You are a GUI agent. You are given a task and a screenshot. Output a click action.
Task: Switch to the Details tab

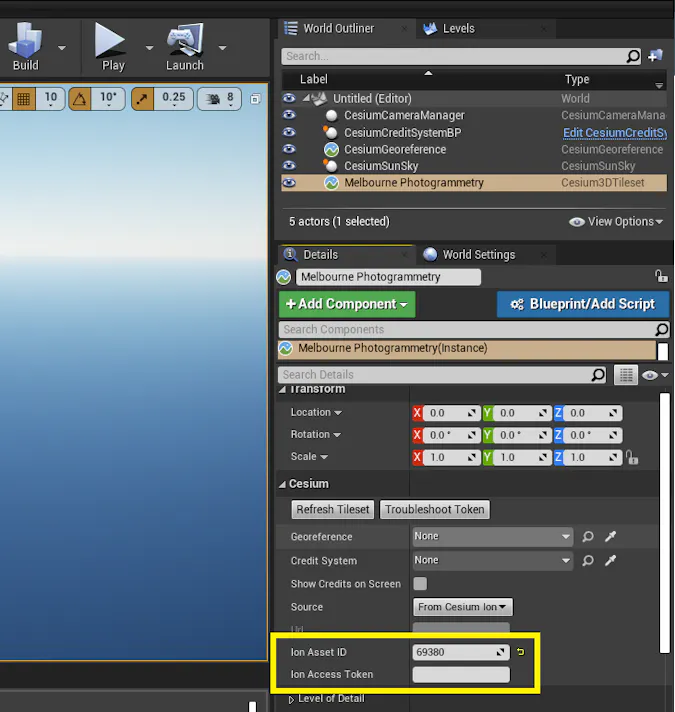[320, 255]
